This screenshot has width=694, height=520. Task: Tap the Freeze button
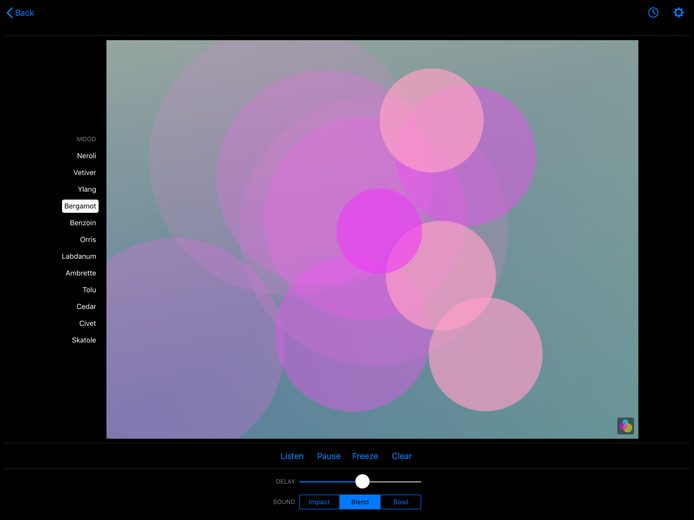pyautogui.click(x=365, y=456)
